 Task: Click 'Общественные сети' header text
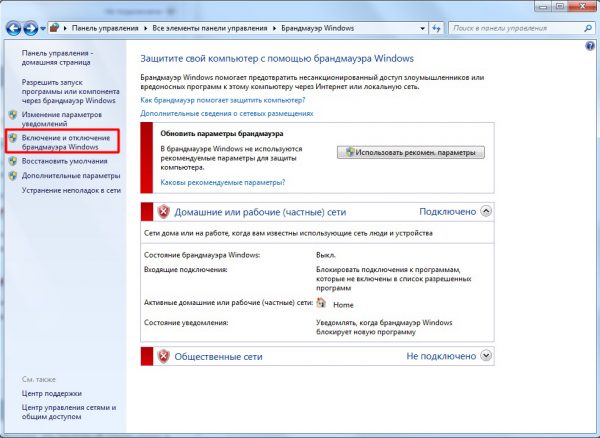point(218,357)
